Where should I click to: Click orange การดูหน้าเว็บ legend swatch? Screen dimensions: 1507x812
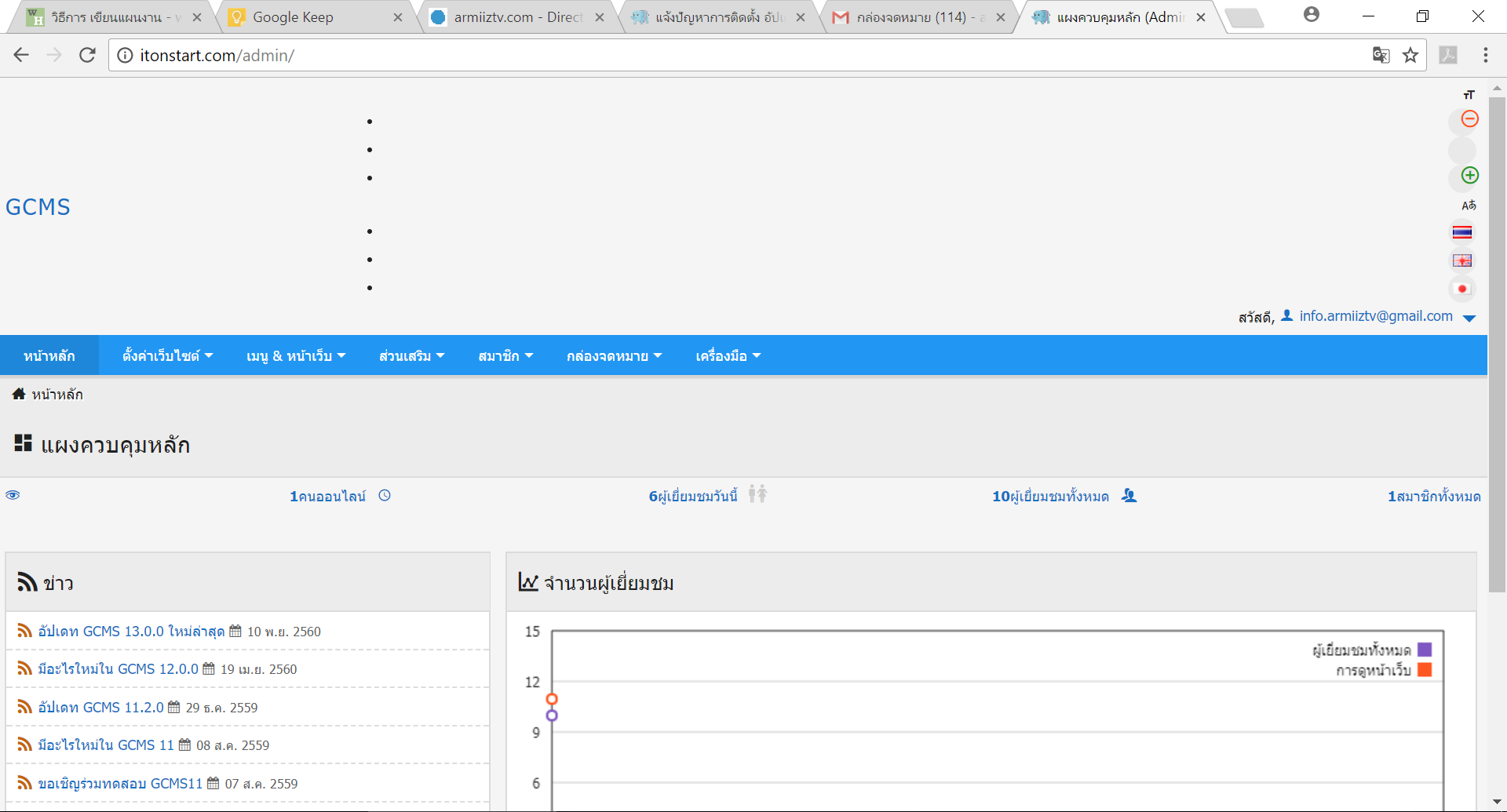[x=1425, y=670]
